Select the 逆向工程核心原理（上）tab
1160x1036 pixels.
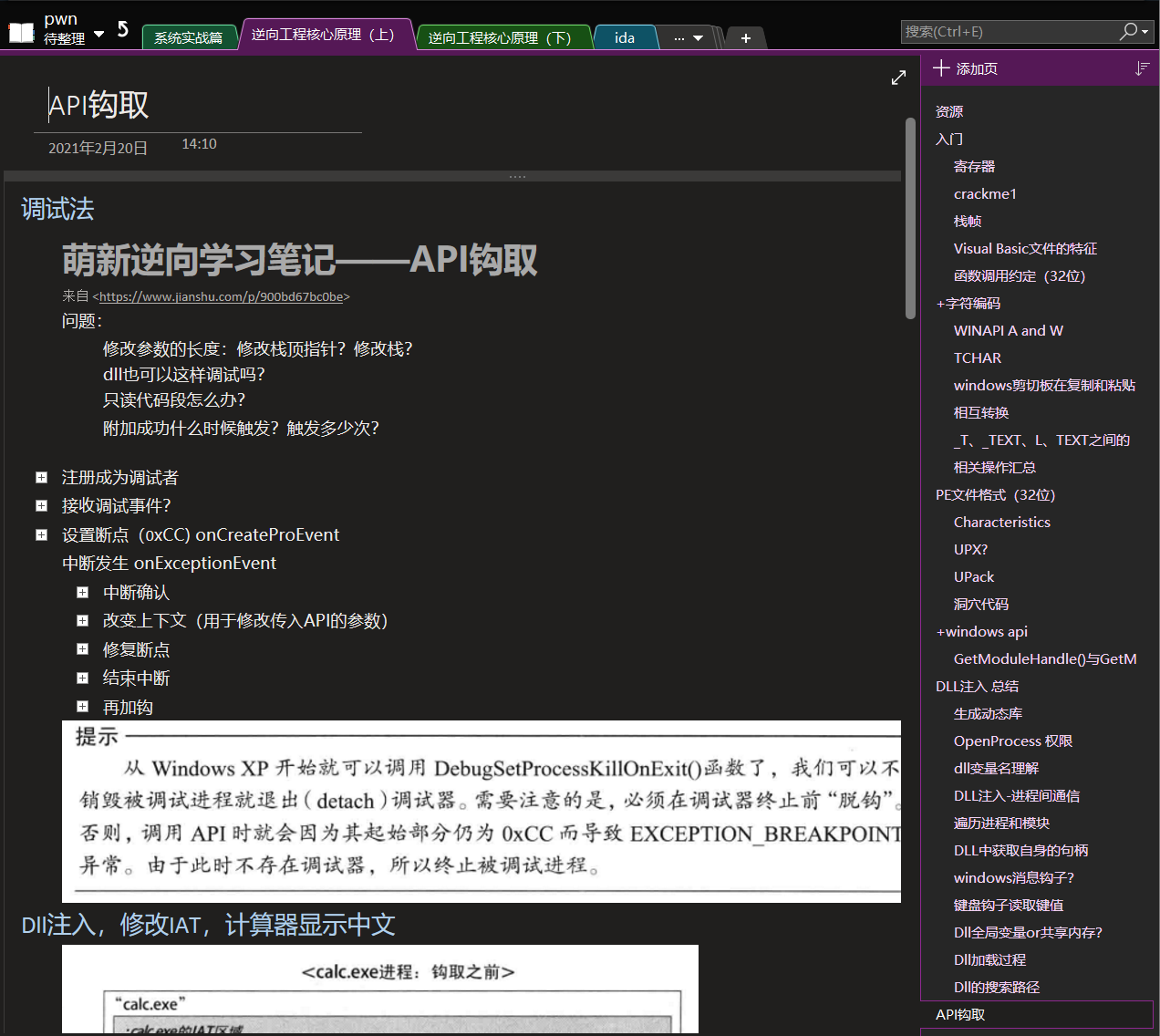[x=323, y=35]
